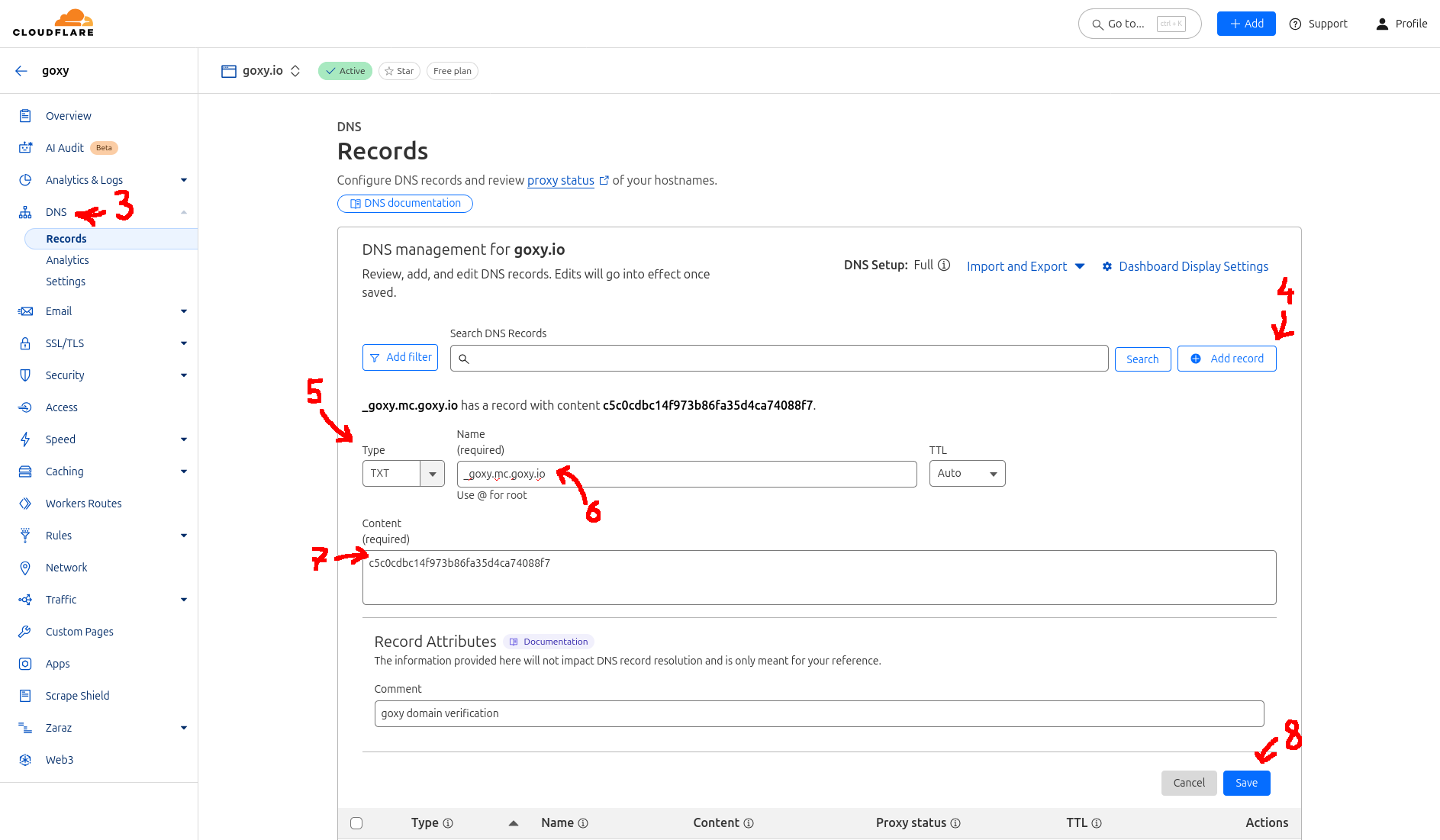This screenshot has height=840, width=1440.
Task: Click the Workers Routes icon in sidebar
Action: (x=25, y=503)
